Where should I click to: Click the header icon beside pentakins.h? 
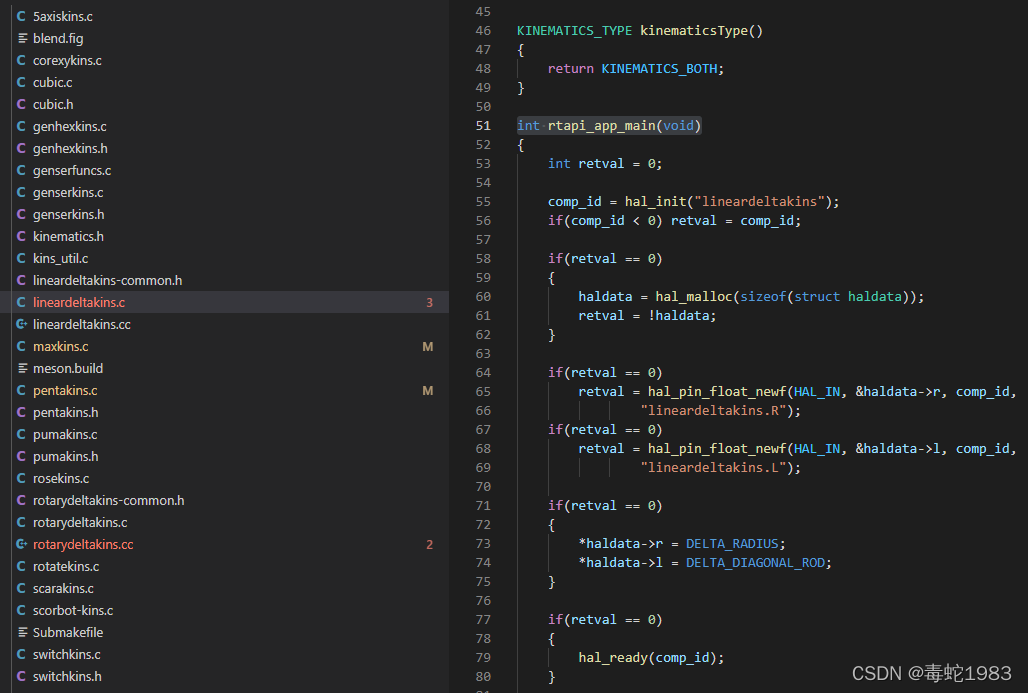click(22, 412)
